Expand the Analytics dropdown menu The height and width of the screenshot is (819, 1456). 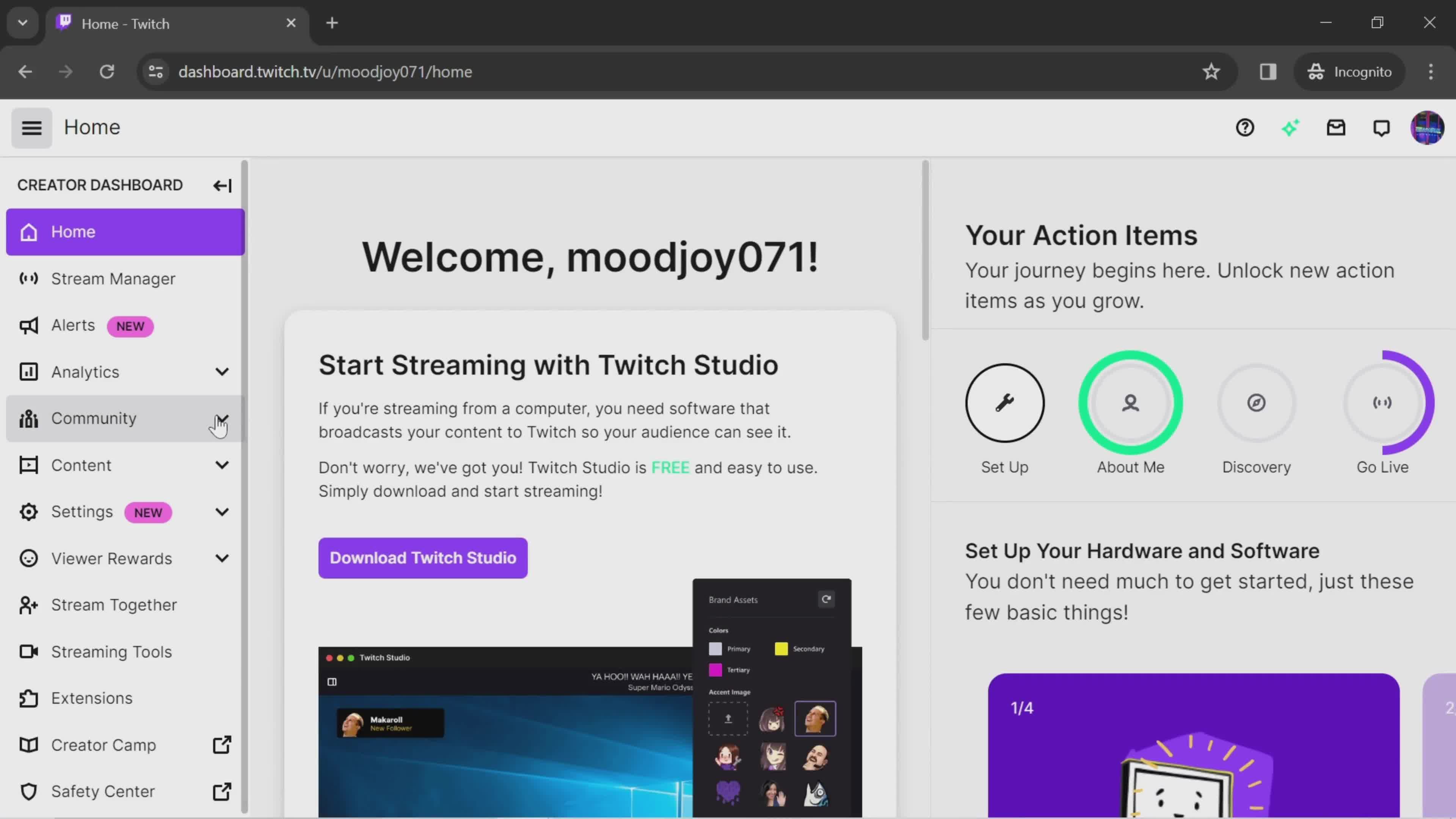(221, 371)
